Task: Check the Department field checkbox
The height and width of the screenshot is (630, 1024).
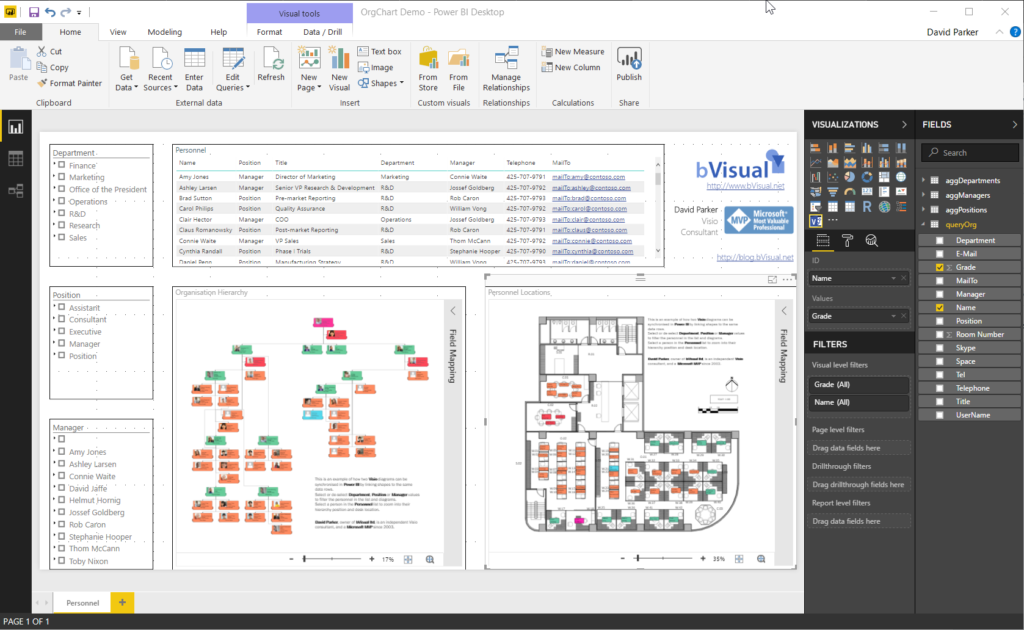Action: [x=941, y=240]
